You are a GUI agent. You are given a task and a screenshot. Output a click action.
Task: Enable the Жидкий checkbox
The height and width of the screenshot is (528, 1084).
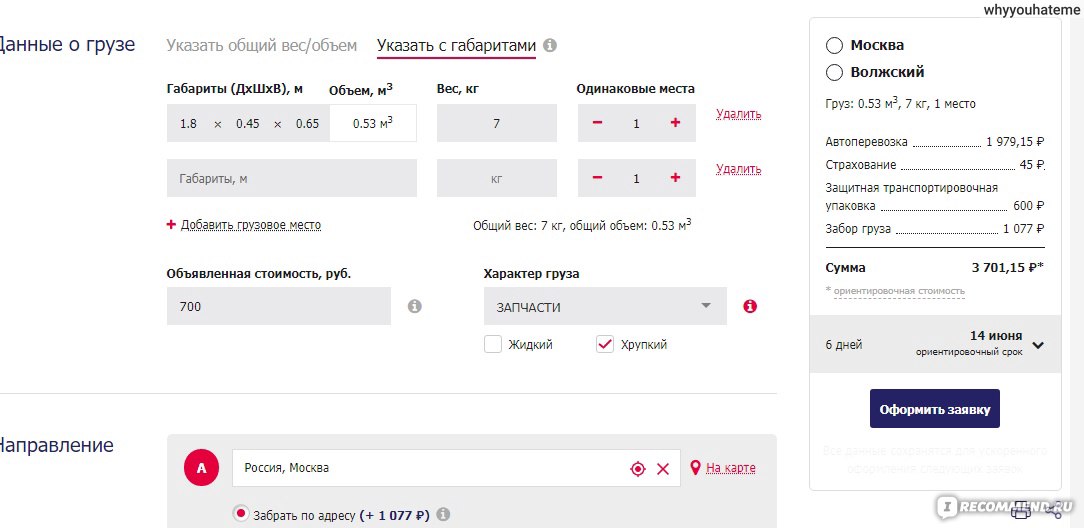[493, 344]
